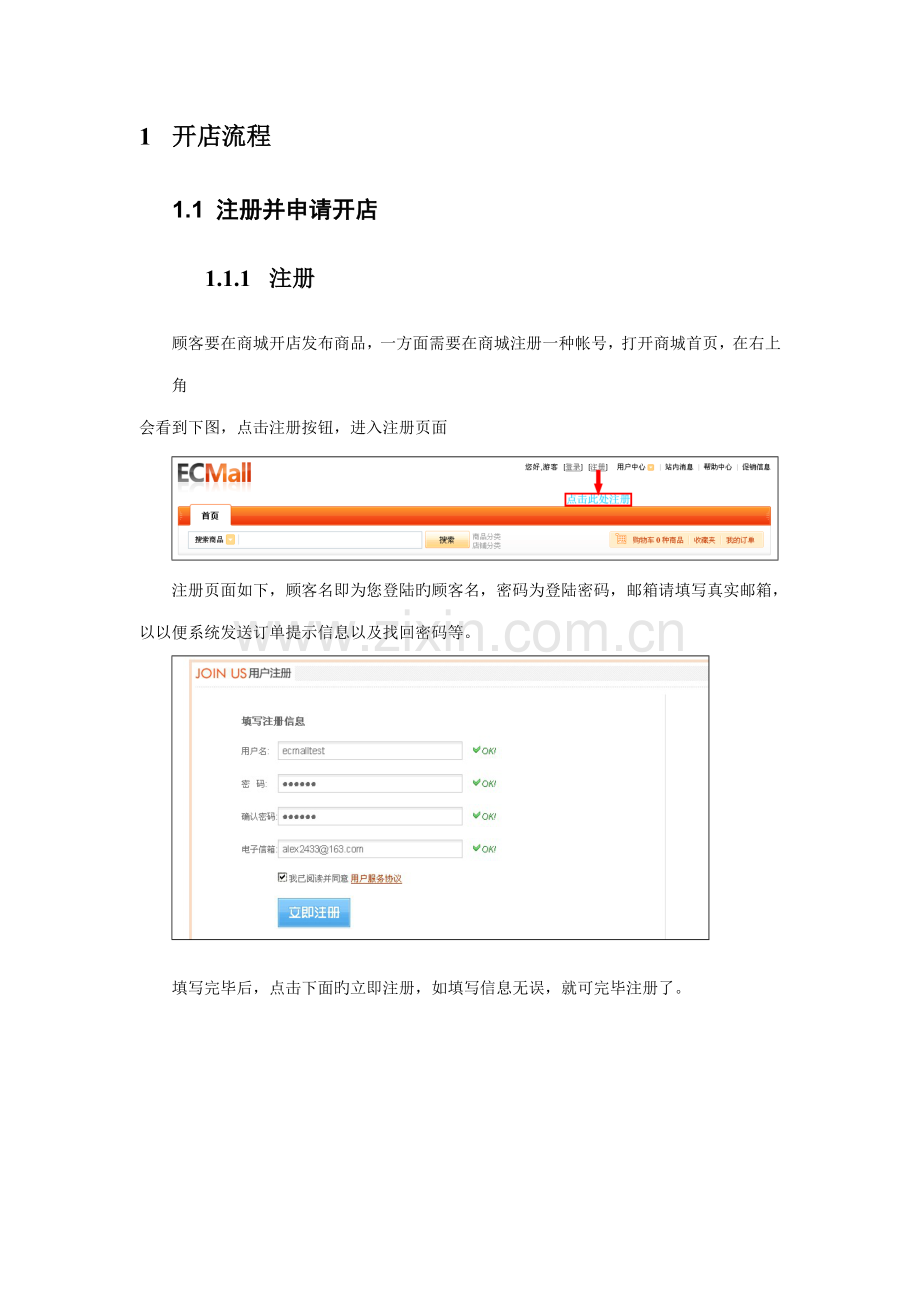Click the shopping cart icon

(x=621, y=540)
